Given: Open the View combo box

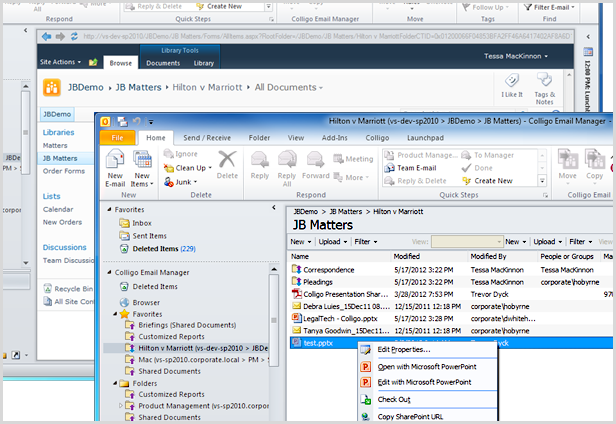Looking at the screenshot, I should (467, 242).
